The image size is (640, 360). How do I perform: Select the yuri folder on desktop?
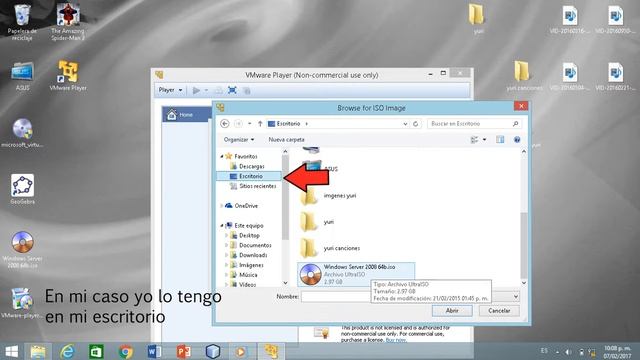click(477, 19)
